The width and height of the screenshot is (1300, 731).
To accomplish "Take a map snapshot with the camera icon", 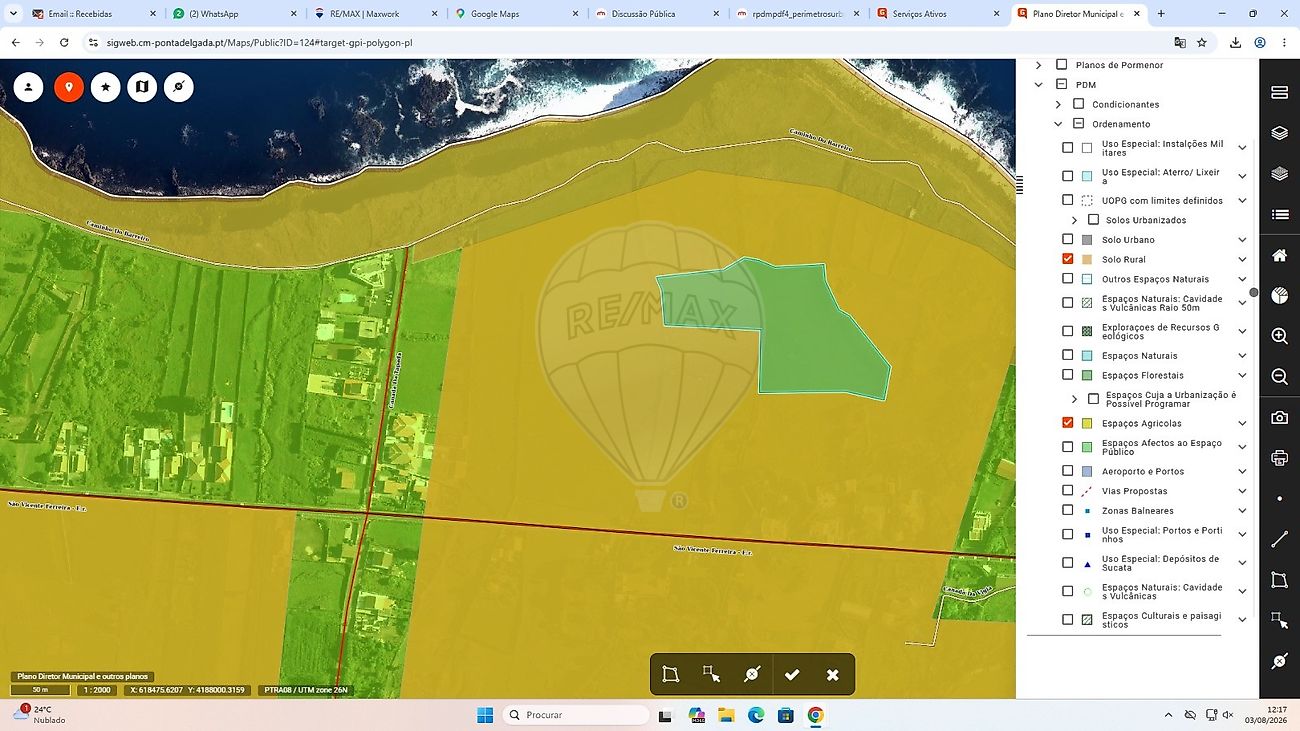I will point(1279,417).
